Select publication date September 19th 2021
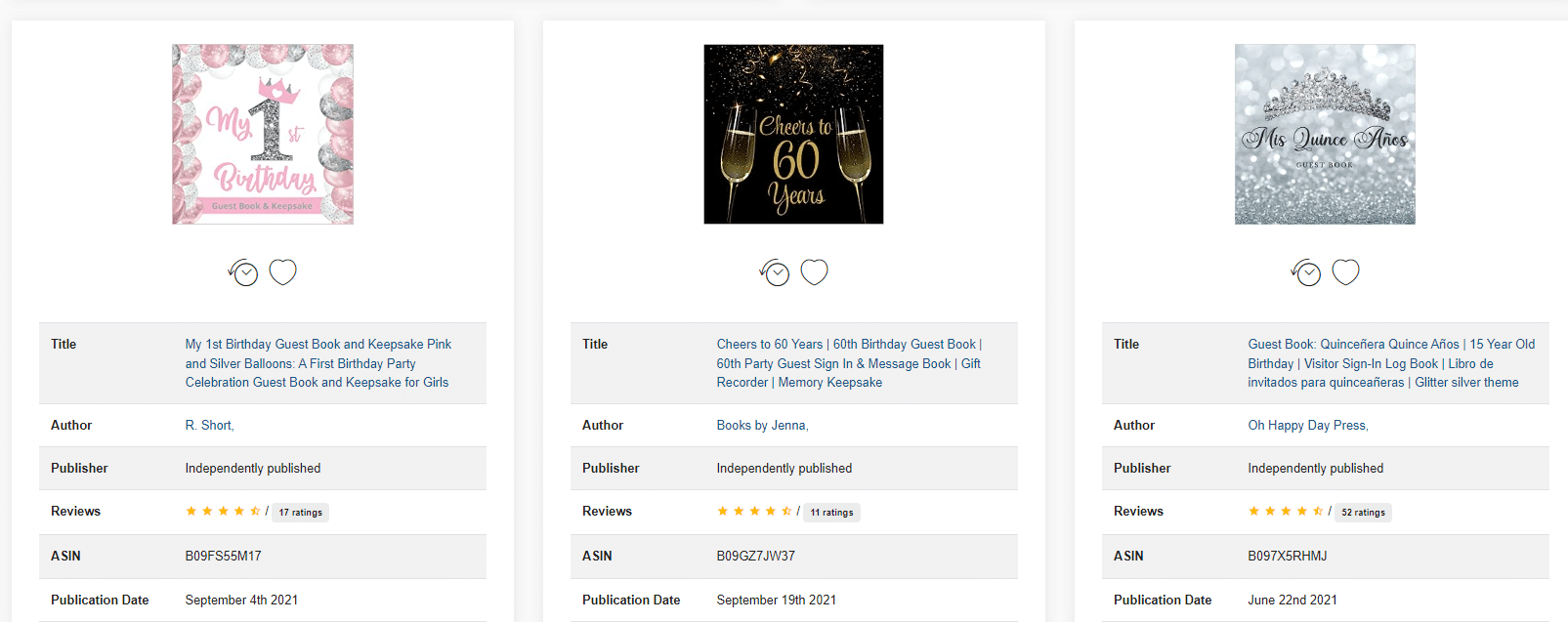1568x622 pixels. tap(777, 601)
